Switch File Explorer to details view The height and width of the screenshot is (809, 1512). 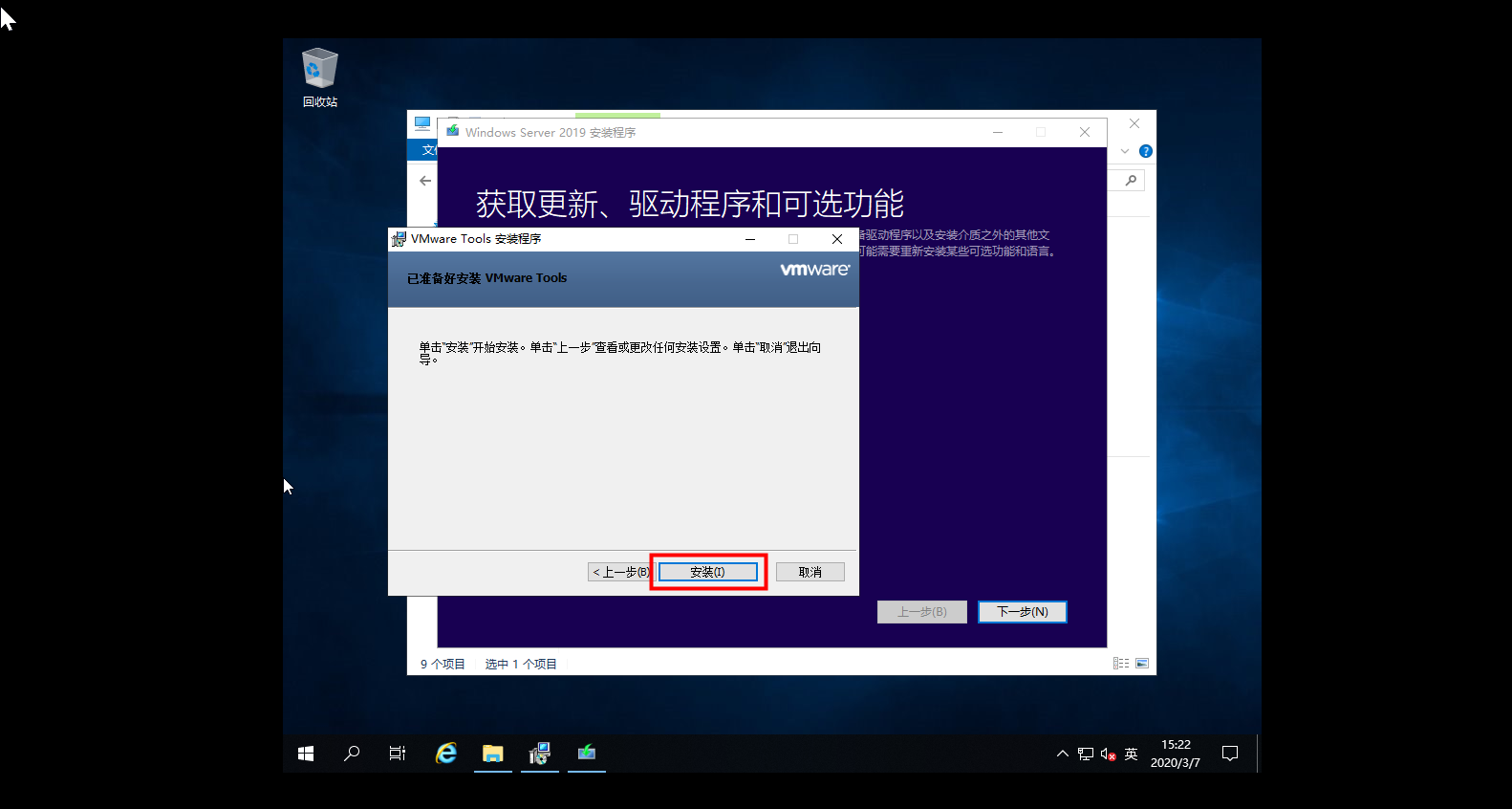tap(1121, 664)
